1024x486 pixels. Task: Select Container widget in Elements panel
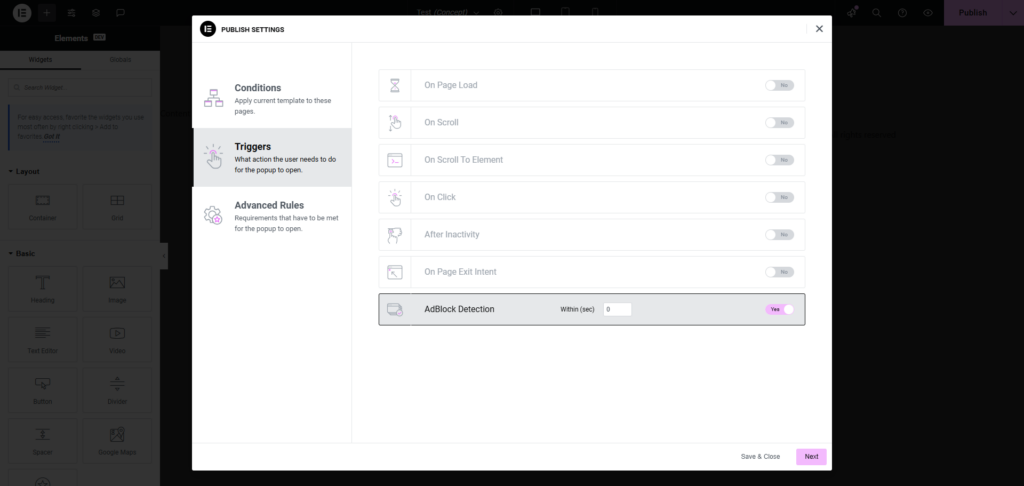coord(42,206)
